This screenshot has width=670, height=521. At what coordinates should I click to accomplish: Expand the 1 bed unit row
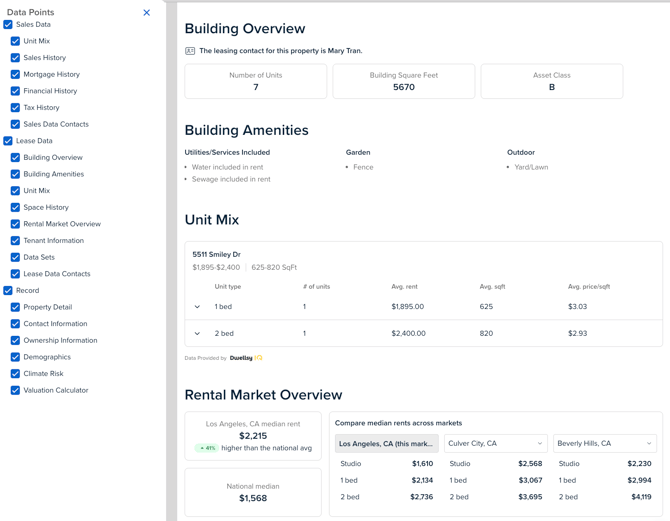(x=197, y=307)
